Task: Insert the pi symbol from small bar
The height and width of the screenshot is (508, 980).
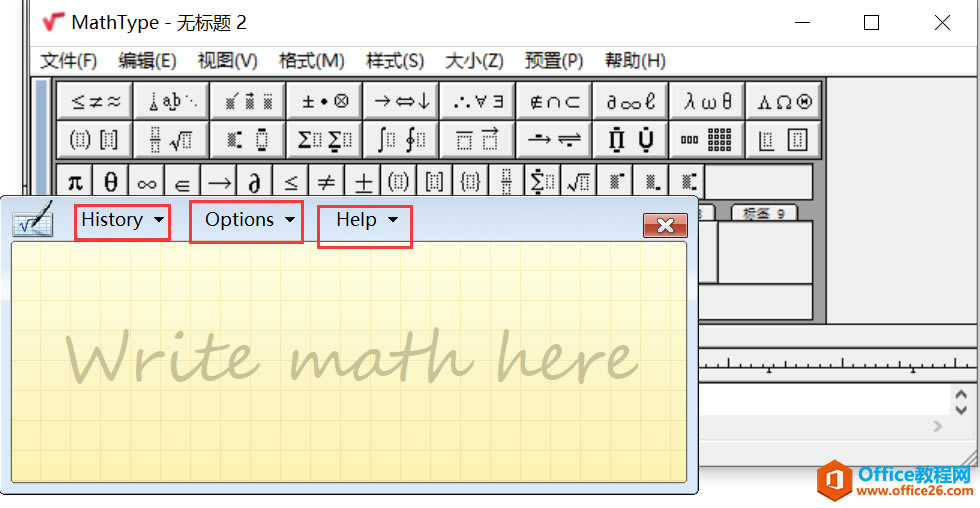Action: click(x=75, y=182)
